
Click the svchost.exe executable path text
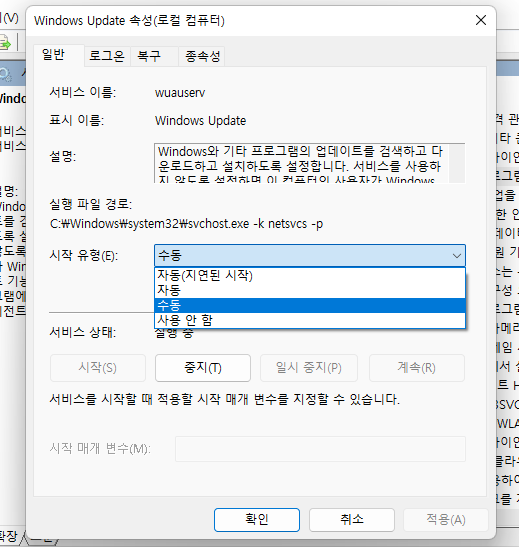point(187,224)
